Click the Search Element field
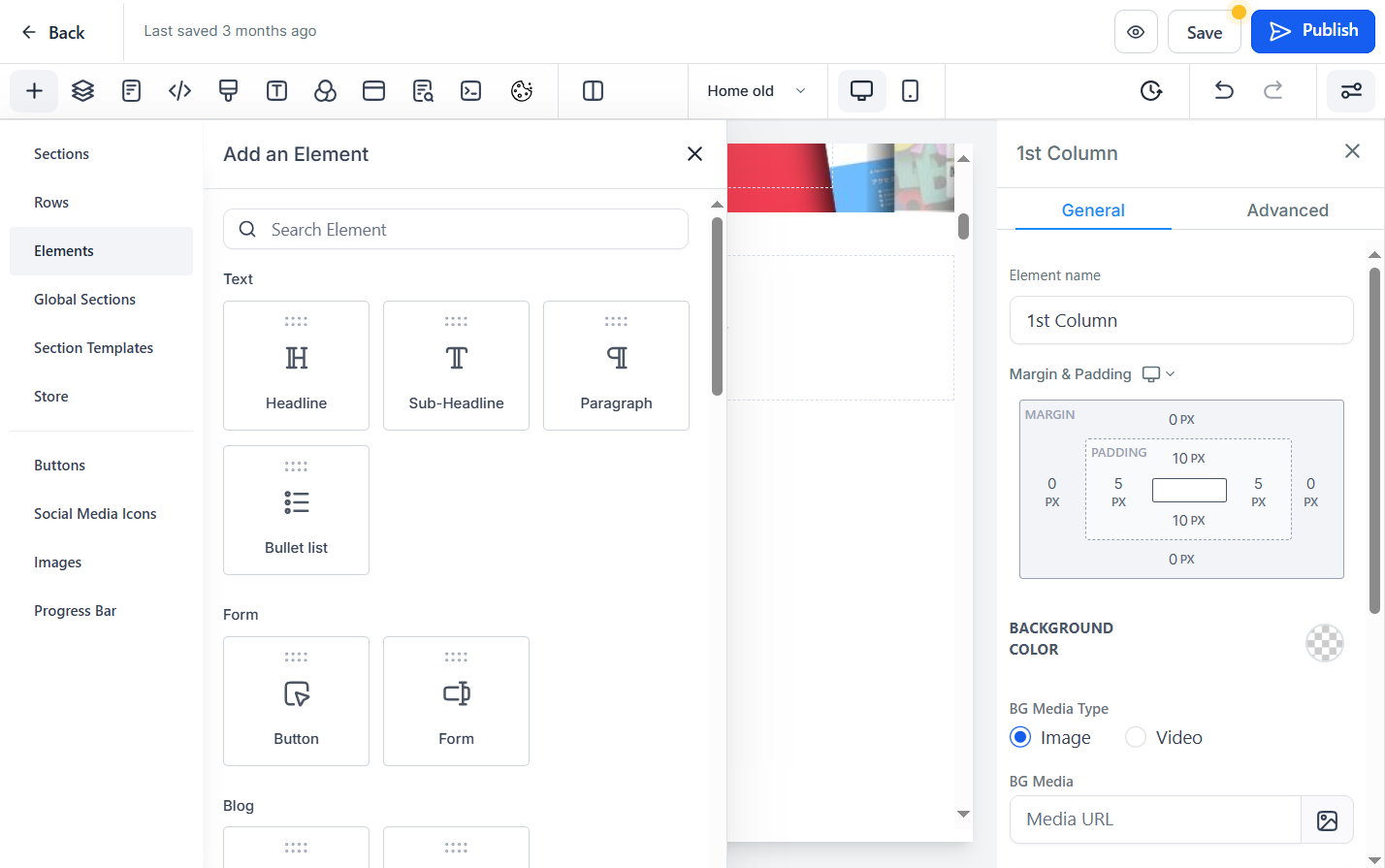The height and width of the screenshot is (868, 1385). tap(456, 230)
